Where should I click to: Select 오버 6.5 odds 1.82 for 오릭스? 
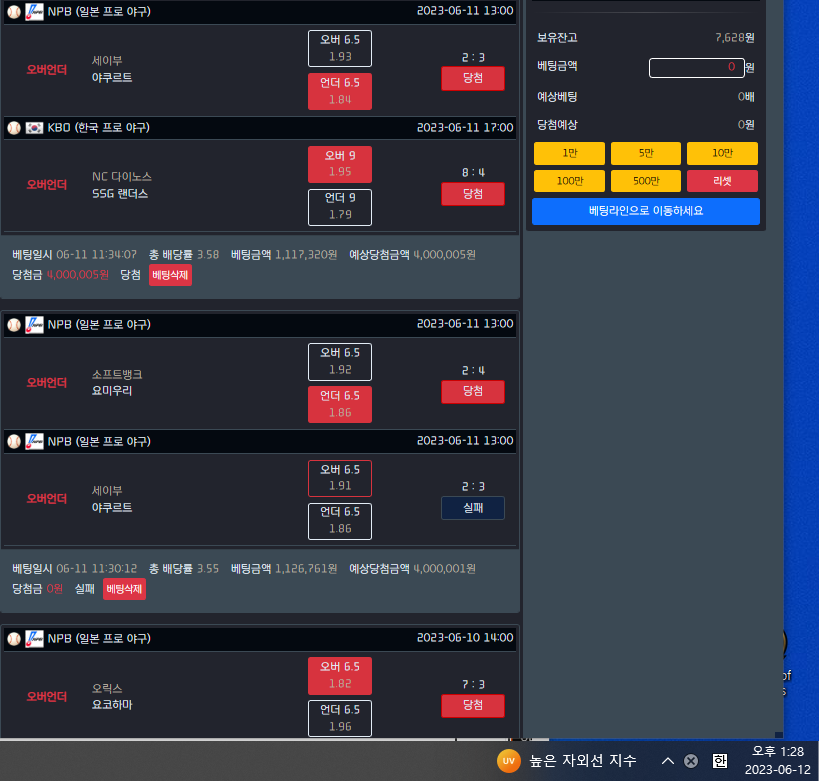click(340, 675)
